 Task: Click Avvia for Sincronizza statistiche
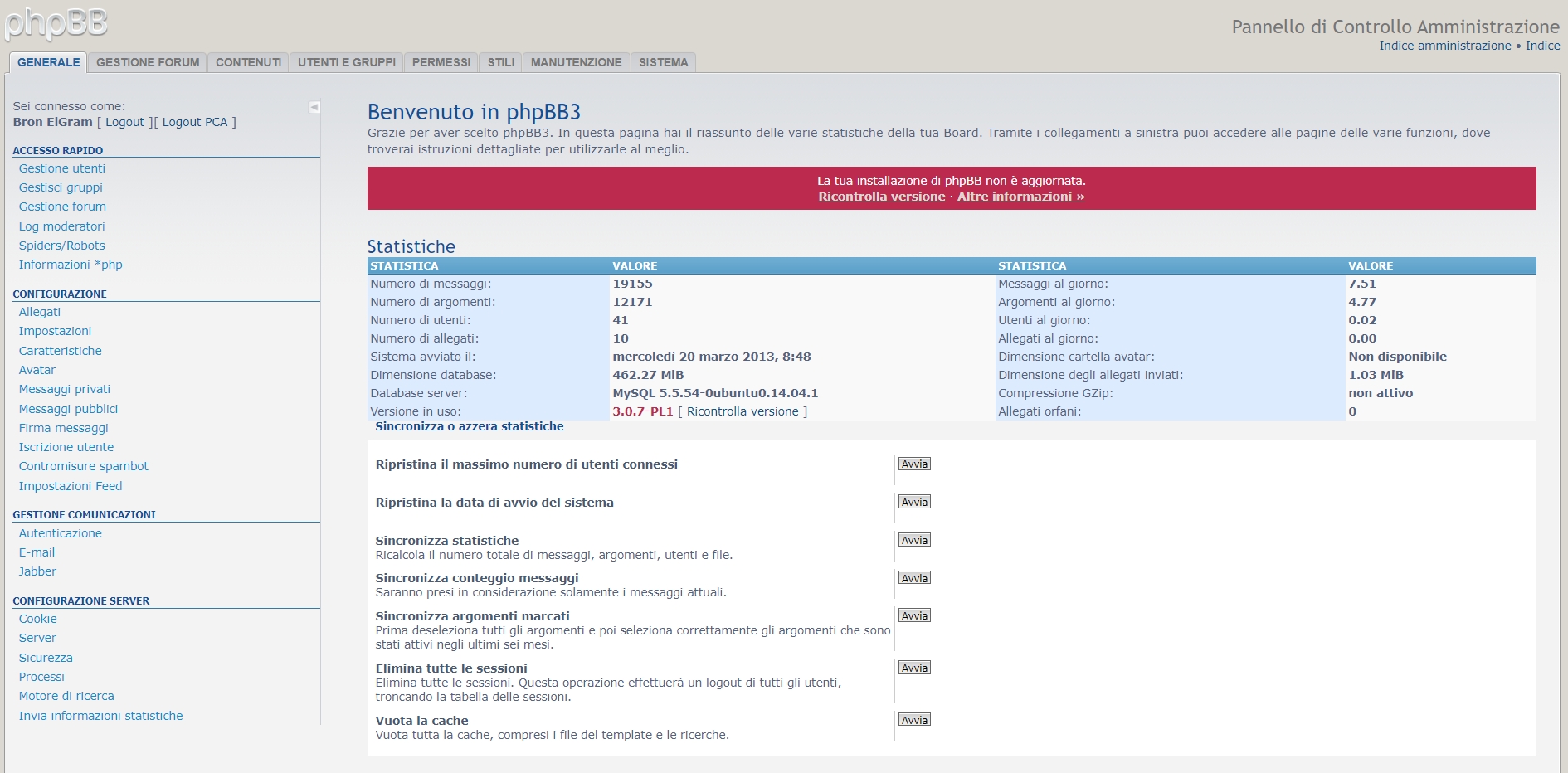coord(914,540)
